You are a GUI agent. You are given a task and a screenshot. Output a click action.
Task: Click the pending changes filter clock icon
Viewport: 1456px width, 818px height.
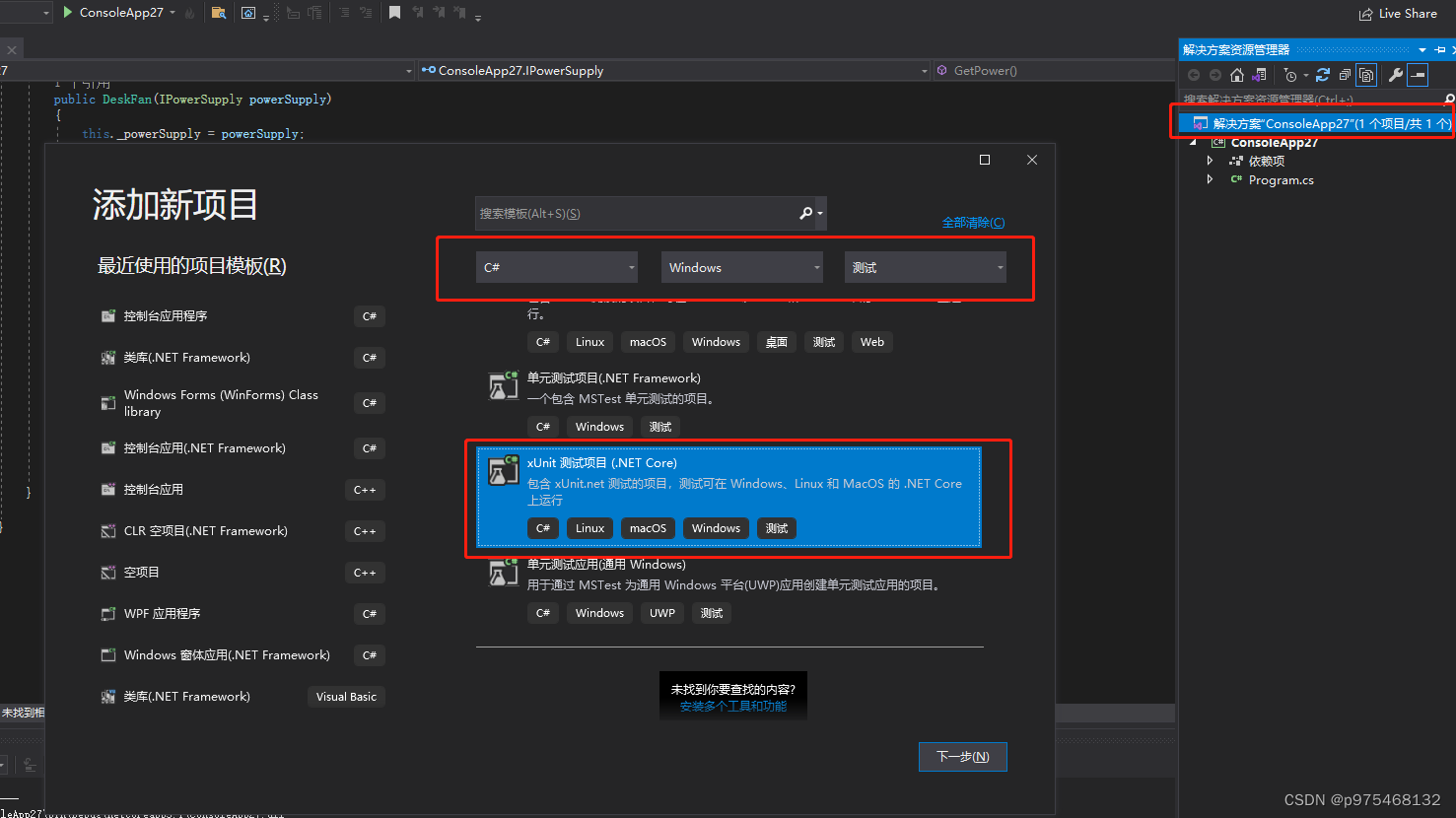point(1290,75)
